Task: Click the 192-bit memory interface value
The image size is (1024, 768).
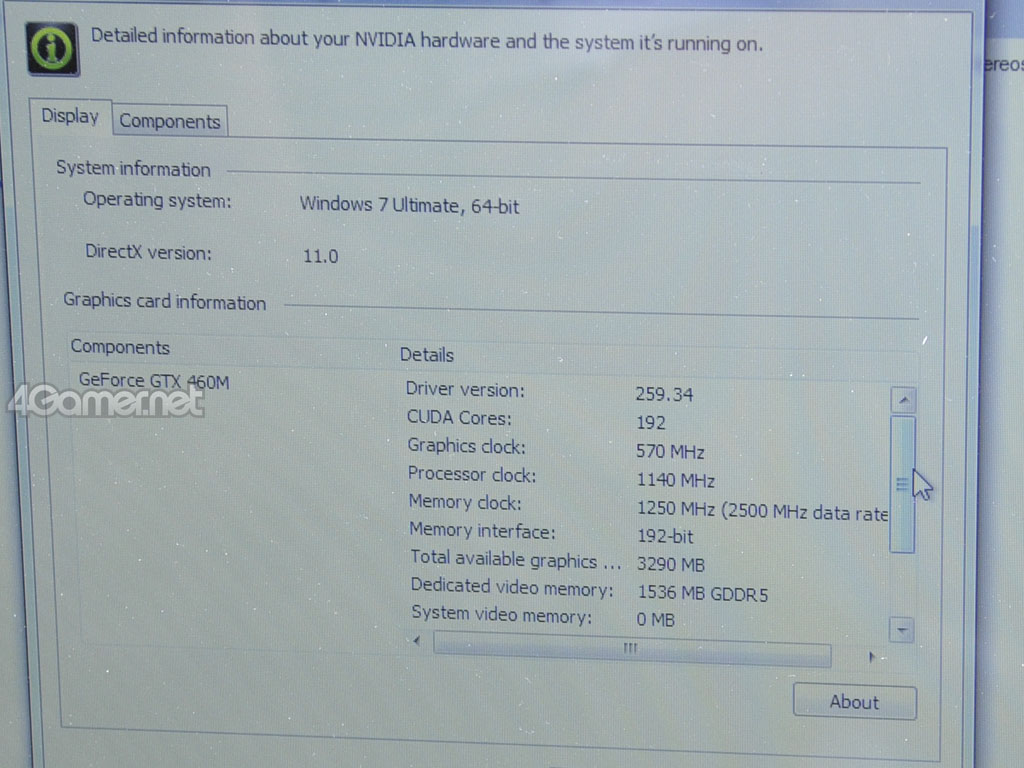Action: pyautogui.click(x=665, y=536)
